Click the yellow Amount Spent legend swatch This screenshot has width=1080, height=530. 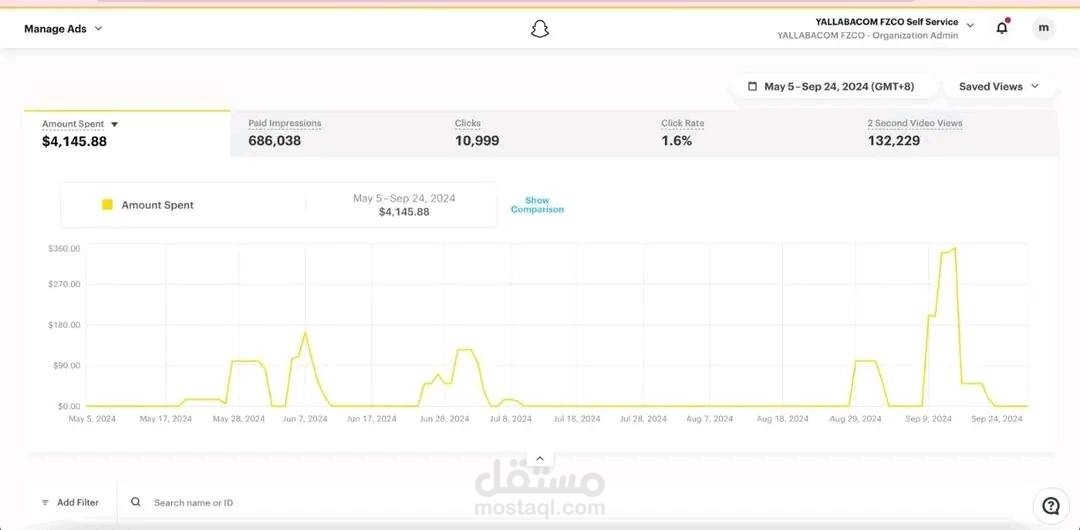107,205
